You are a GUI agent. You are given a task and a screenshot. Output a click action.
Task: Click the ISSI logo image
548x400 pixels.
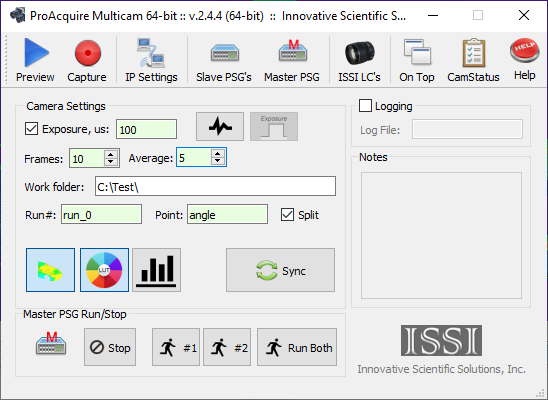click(x=441, y=341)
